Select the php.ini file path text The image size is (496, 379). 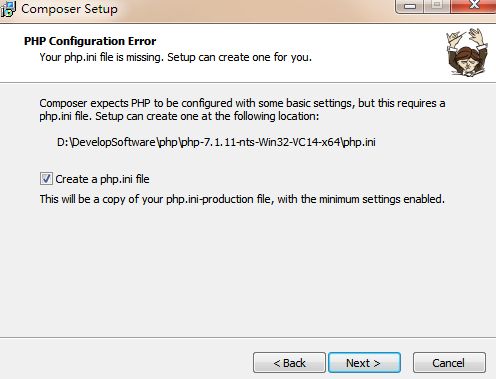tap(216, 142)
